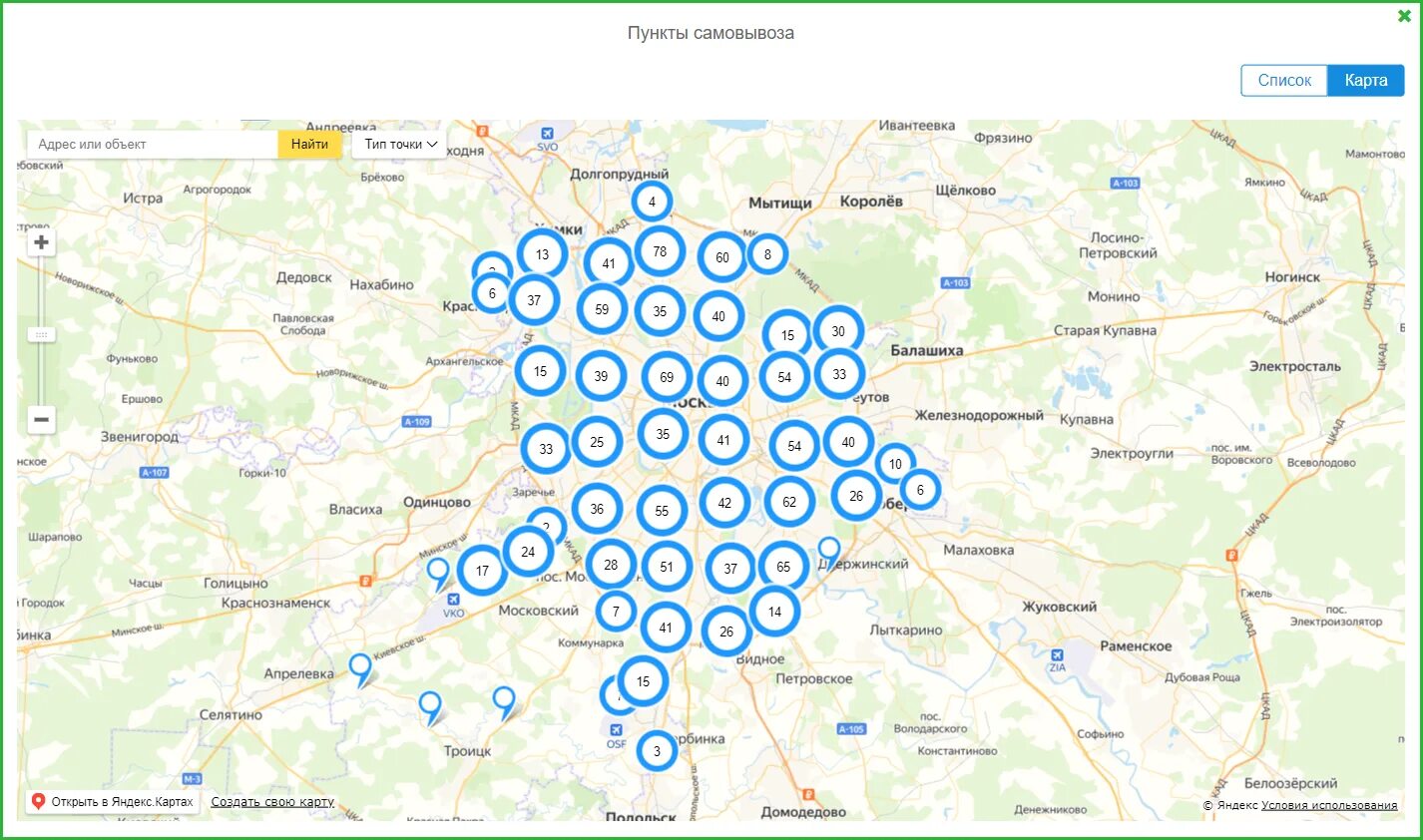Focus the Адрес или объект search field
This screenshot has width=1423, height=840.
(153, 145)
